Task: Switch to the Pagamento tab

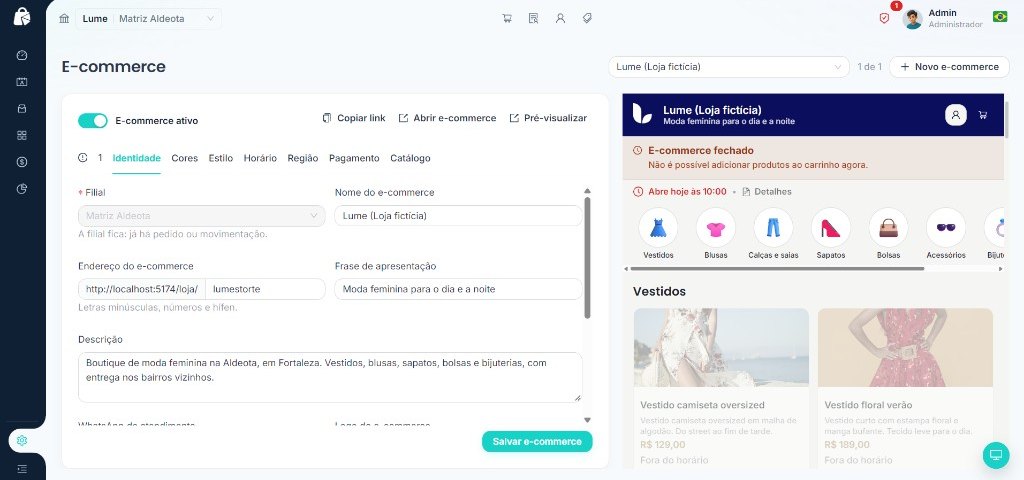Action: pyautogui.click(x=354, y=158)
